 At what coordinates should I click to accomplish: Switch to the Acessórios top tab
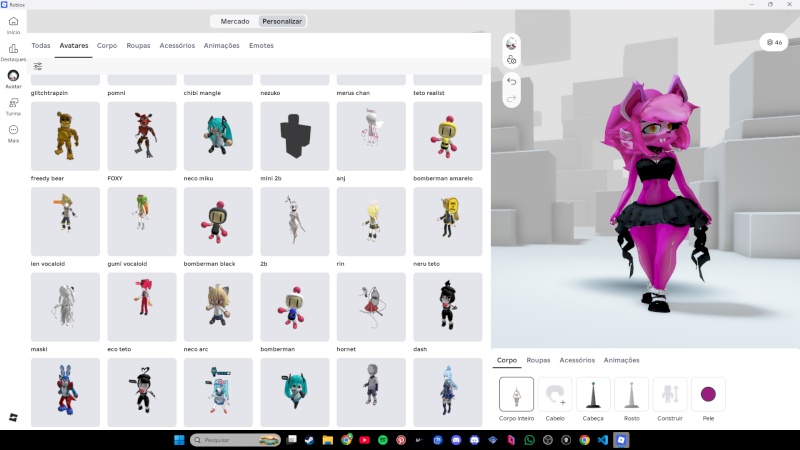(177, 45)
